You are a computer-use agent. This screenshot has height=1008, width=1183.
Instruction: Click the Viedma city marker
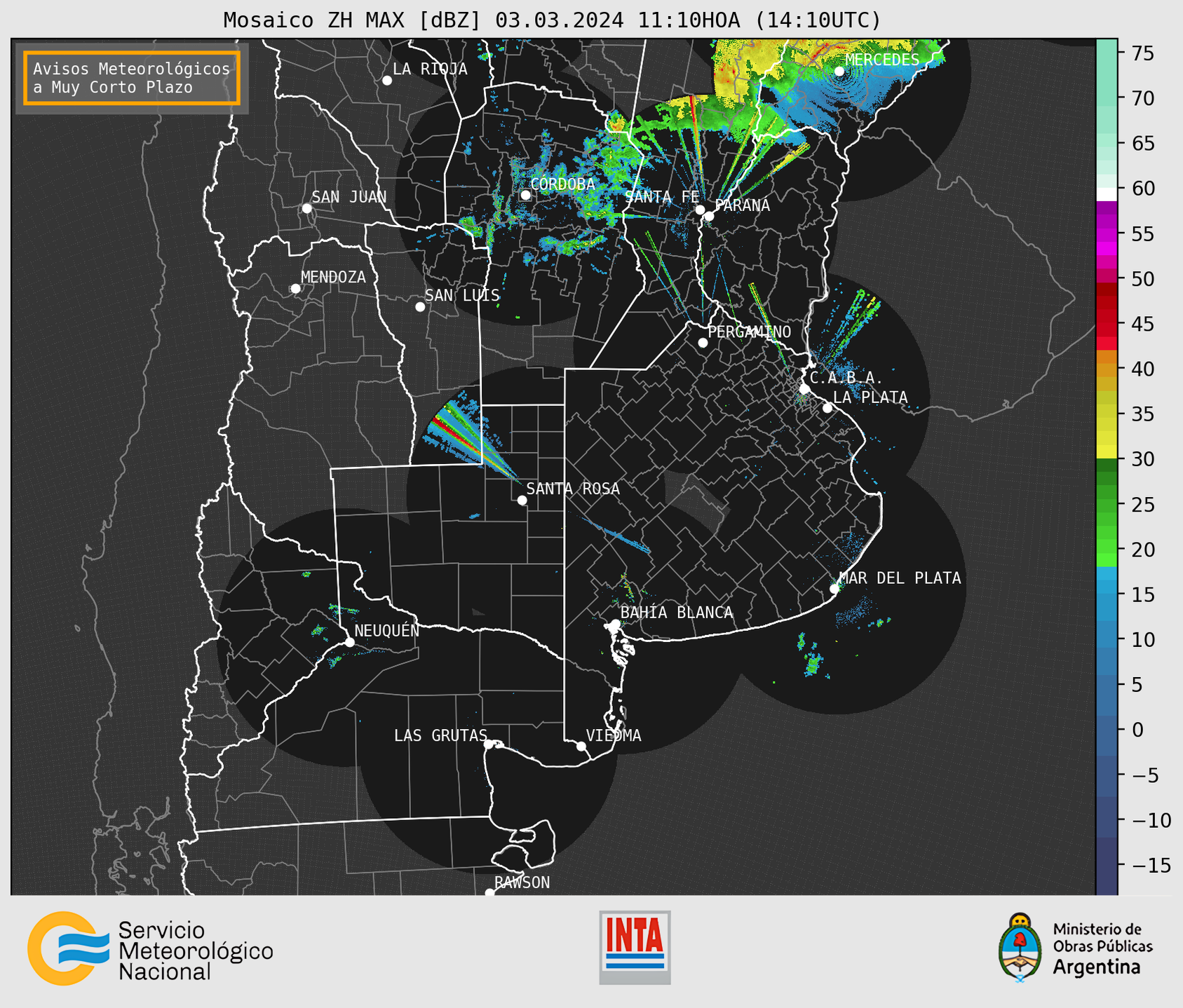click(581, 747)
